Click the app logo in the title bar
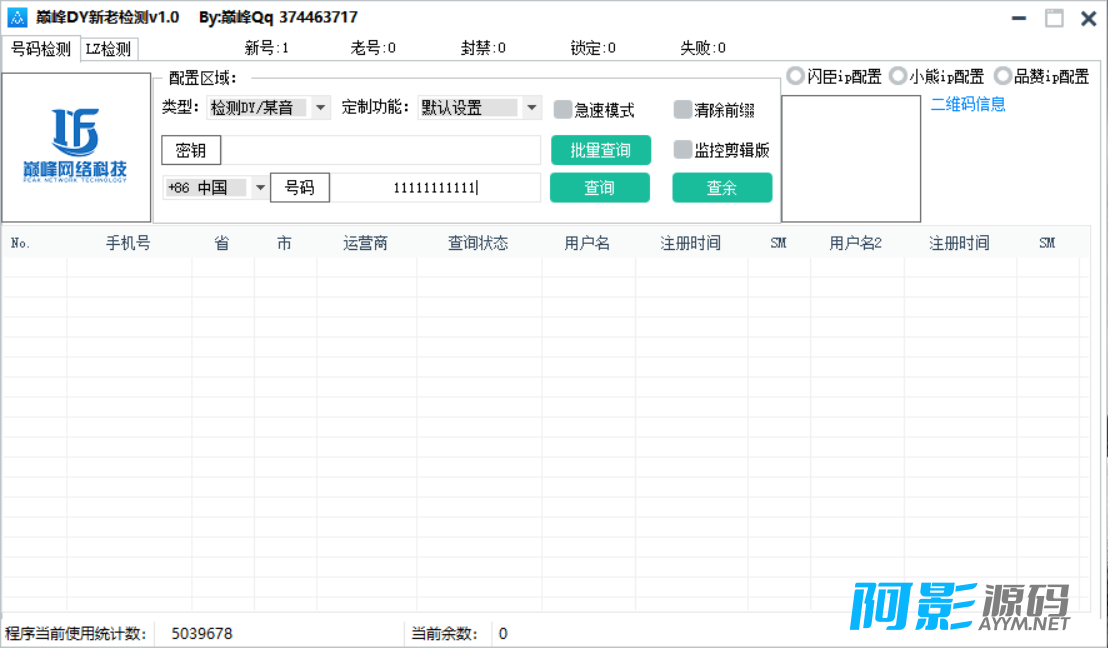This screenshot has height=648, width=1108. (x=17, y=17)
